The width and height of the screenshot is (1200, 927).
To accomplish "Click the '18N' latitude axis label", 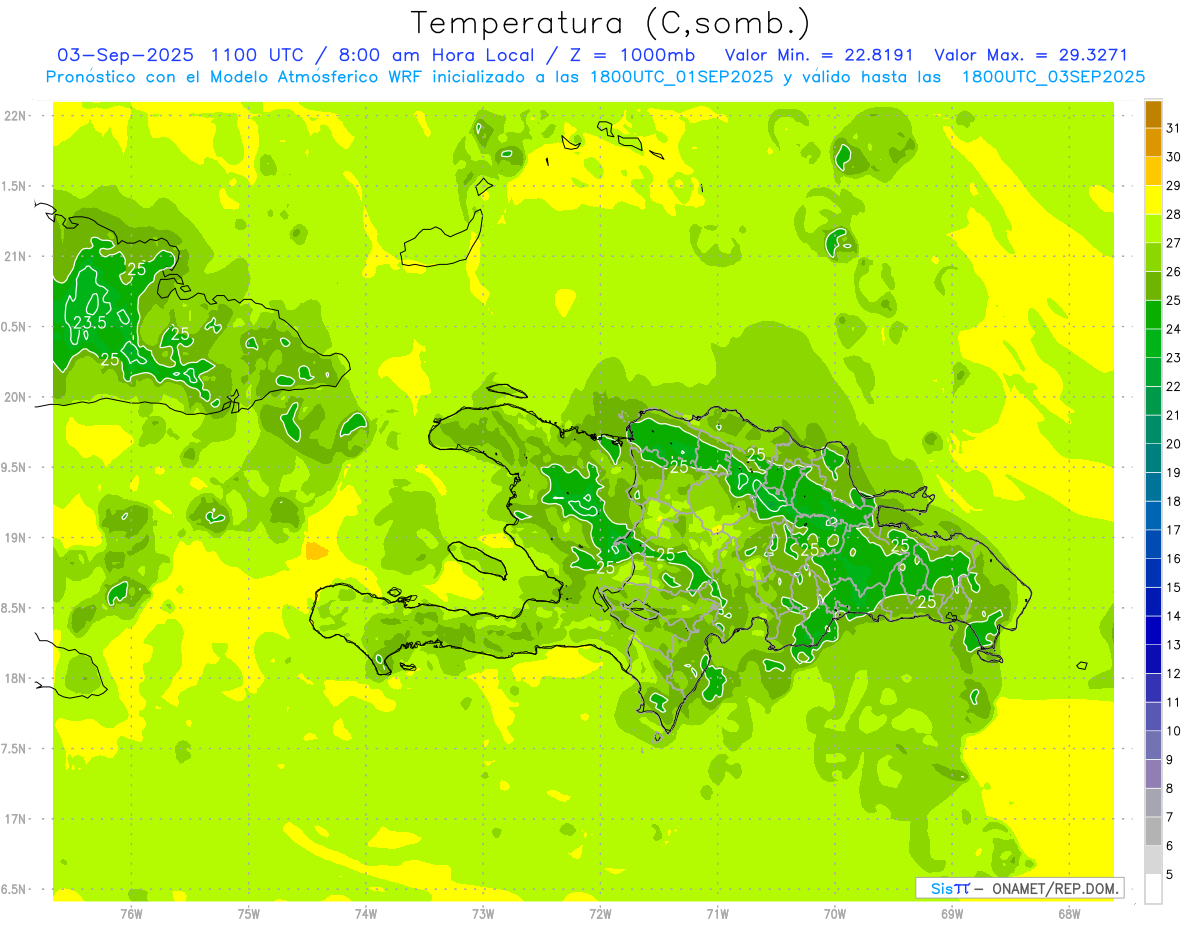I will pos(14,679).
